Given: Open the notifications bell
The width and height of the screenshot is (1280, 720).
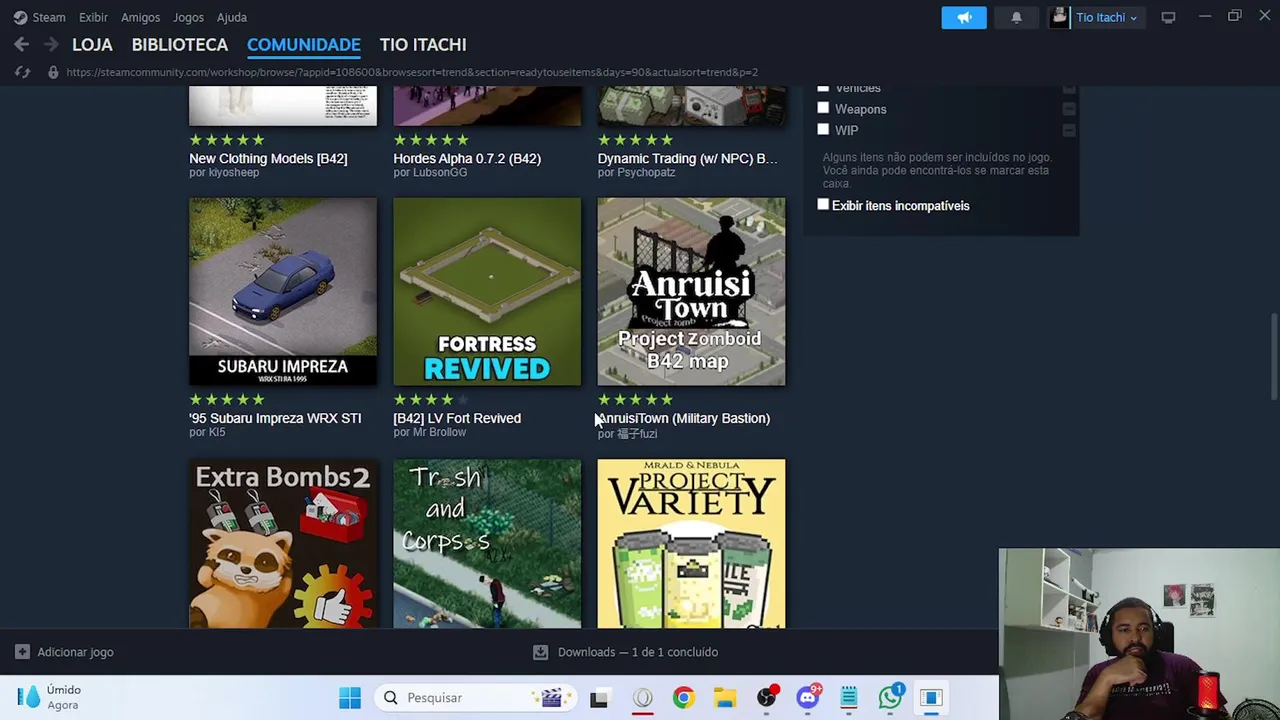Looking at the screenshot, I should (x=1016, y=17).
